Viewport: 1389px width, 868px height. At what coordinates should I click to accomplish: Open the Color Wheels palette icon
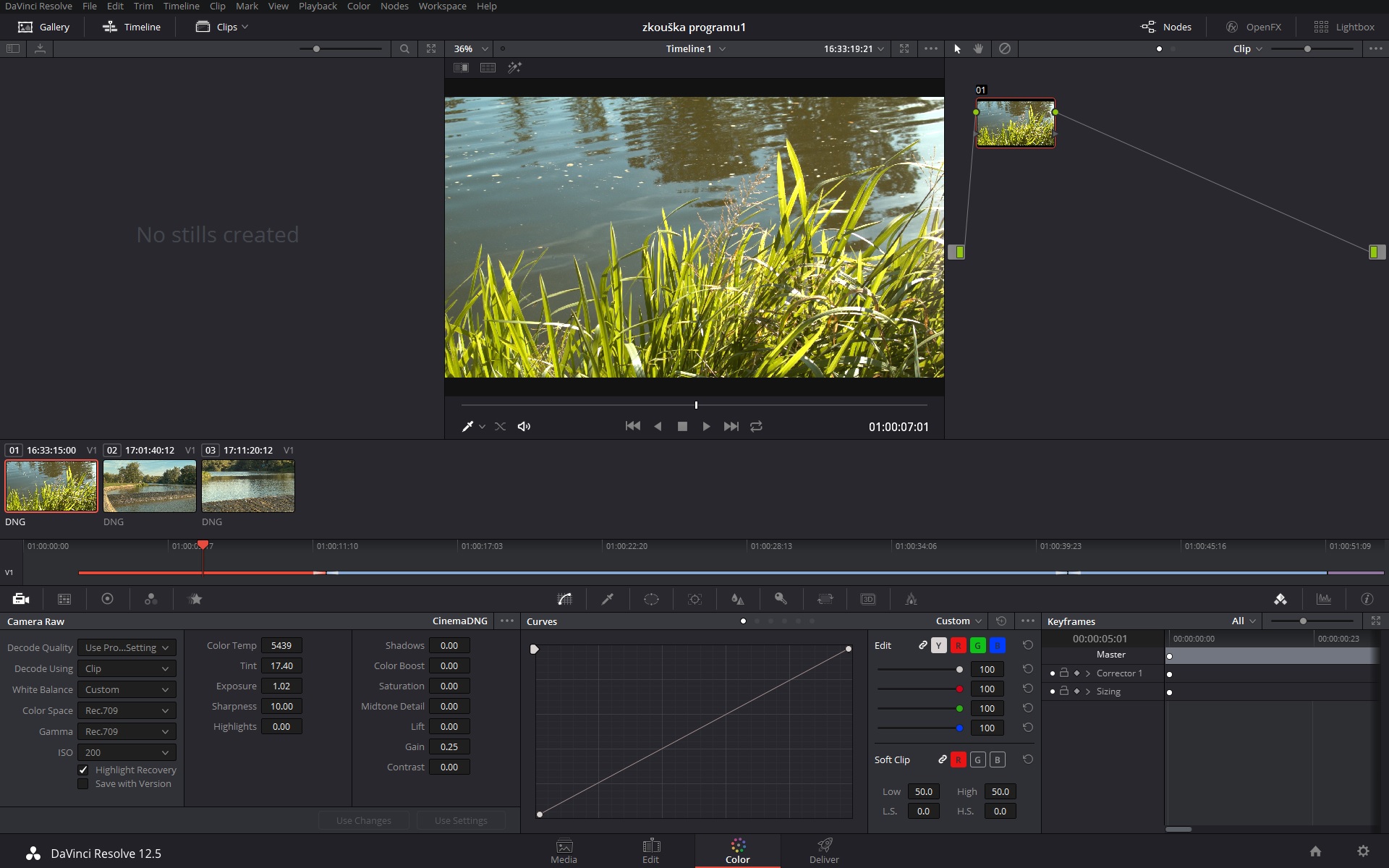(x=107, y=599)
